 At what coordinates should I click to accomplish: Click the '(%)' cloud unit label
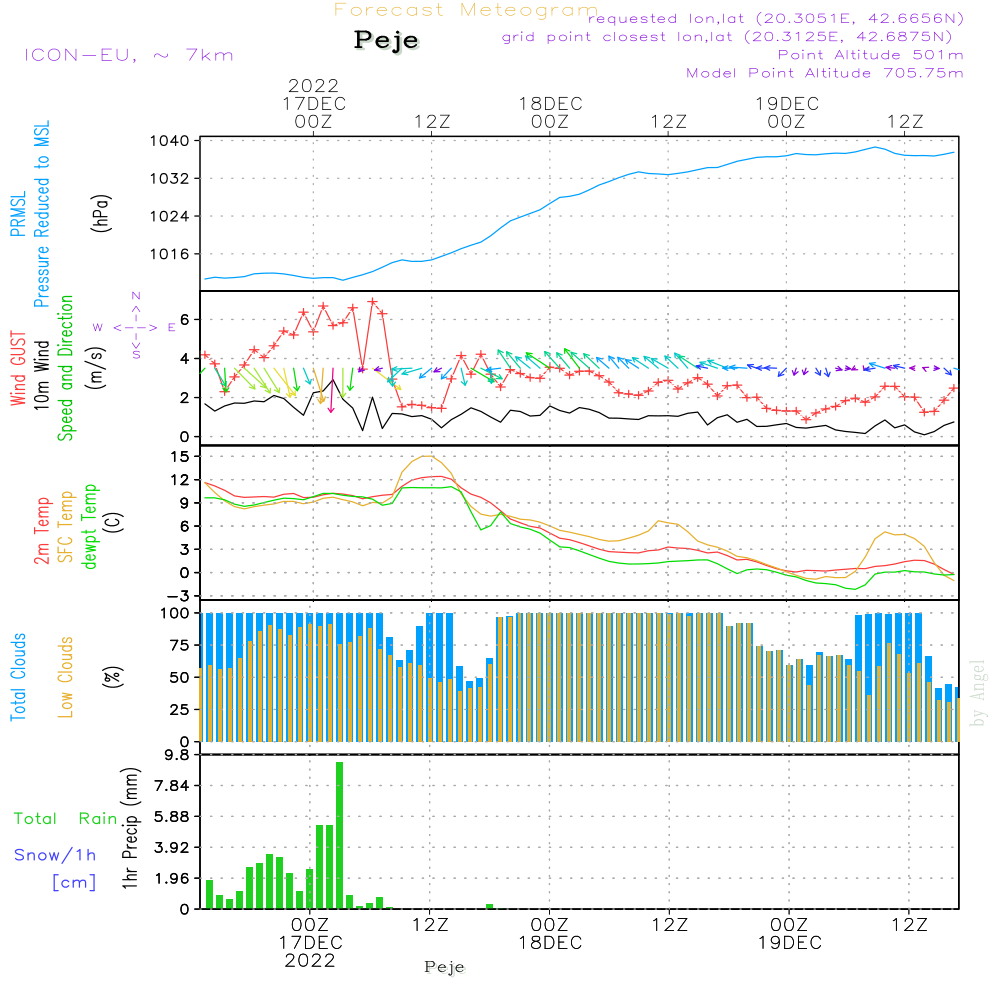113,677
